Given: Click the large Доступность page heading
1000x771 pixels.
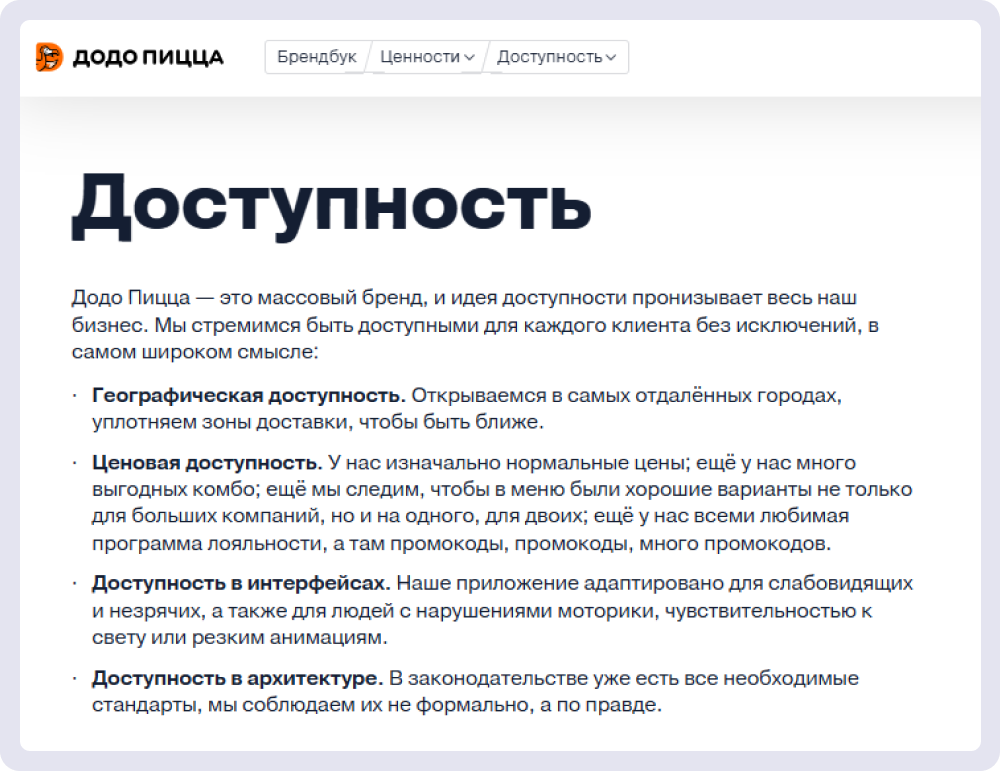Looking at the screenshot, I should click(x=331, y=203).
